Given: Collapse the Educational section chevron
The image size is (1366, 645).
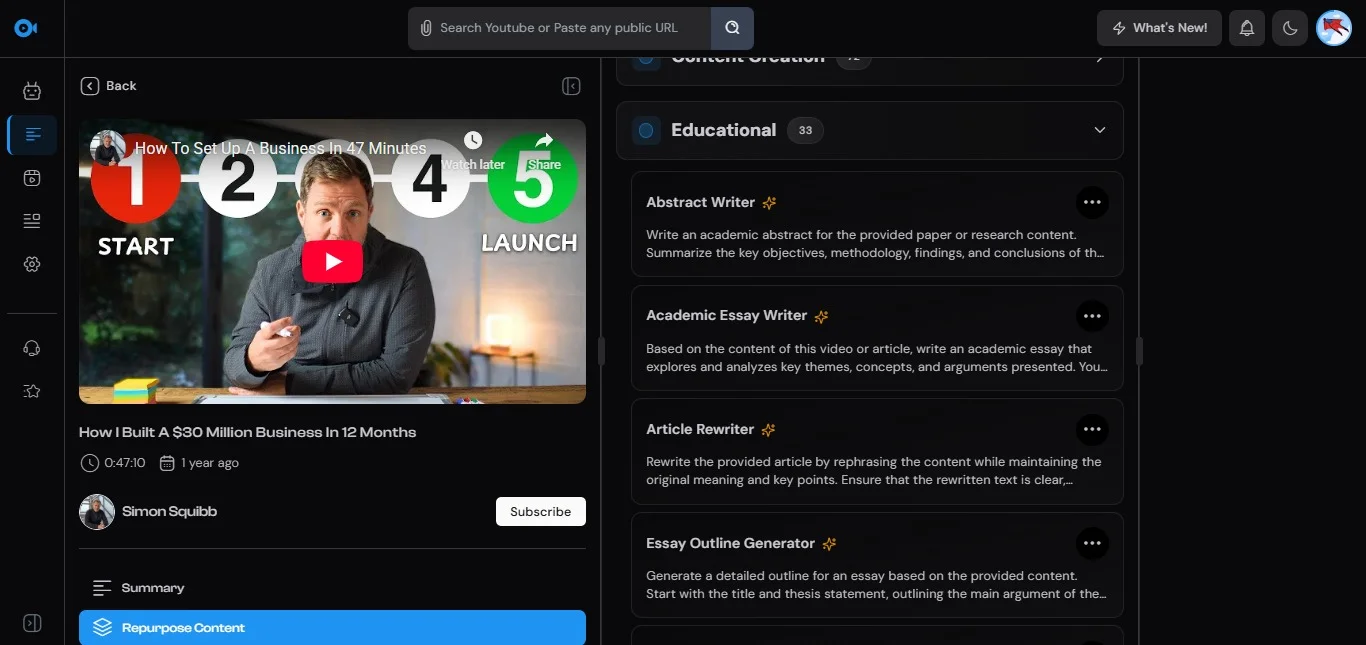Looking at the screenshot, I should coord(1100,130).
